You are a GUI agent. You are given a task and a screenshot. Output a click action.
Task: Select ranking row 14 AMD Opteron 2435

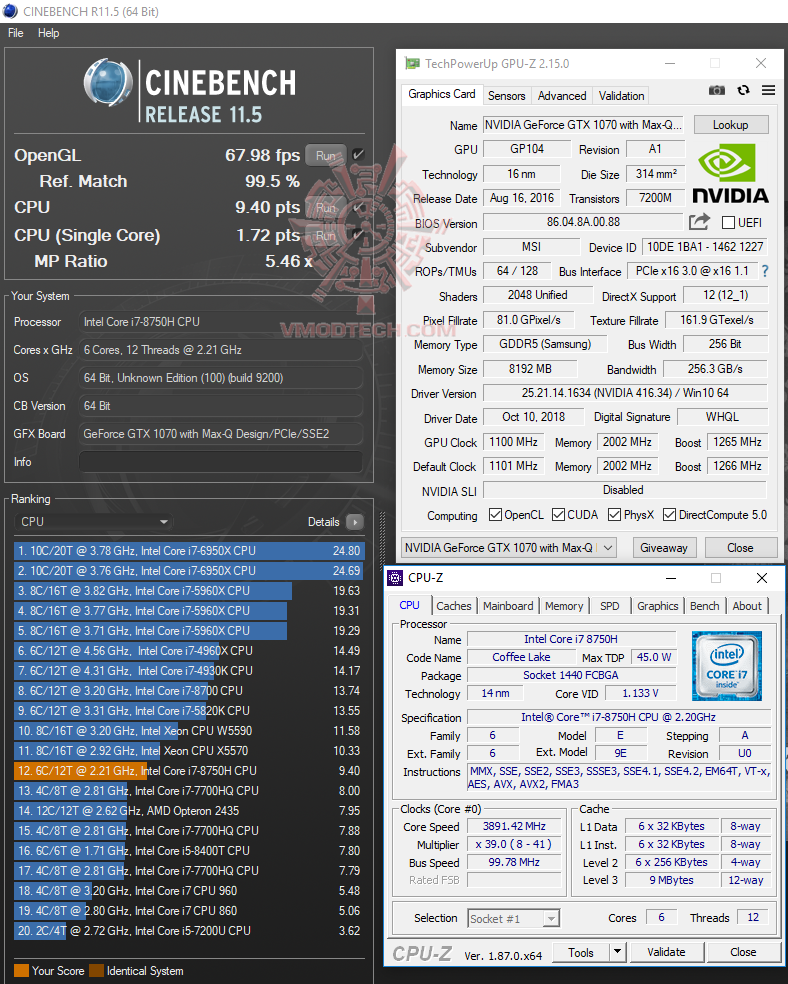tap(189, 811)
